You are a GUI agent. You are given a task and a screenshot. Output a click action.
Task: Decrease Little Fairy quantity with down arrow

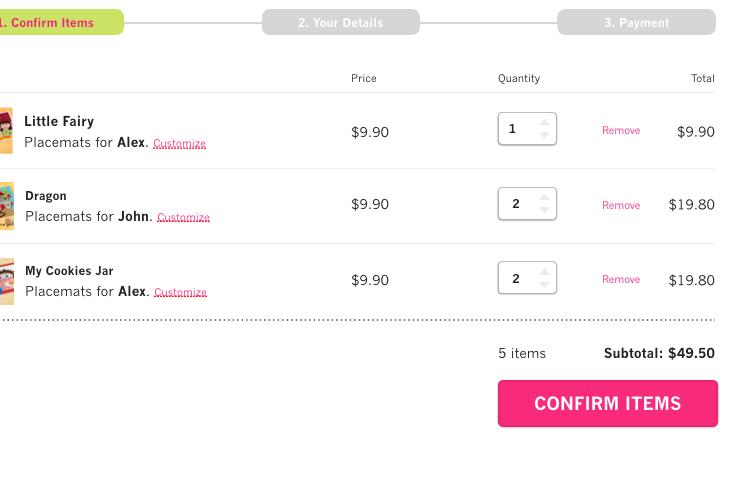point(544,135)
